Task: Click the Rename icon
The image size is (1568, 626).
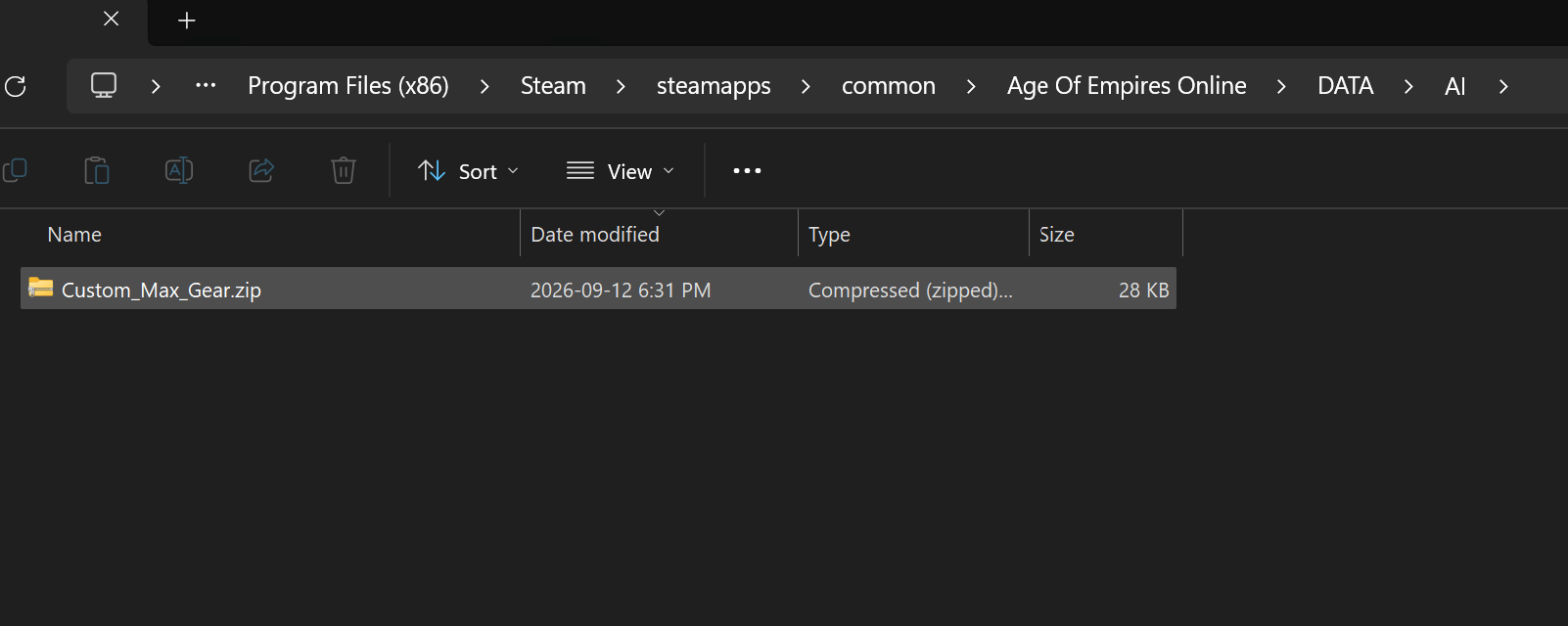Action: click(x=178, y=171)
